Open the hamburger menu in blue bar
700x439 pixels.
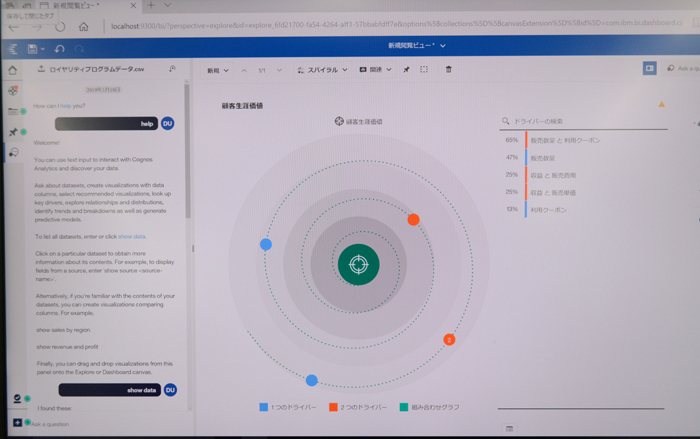coord(12,49)
